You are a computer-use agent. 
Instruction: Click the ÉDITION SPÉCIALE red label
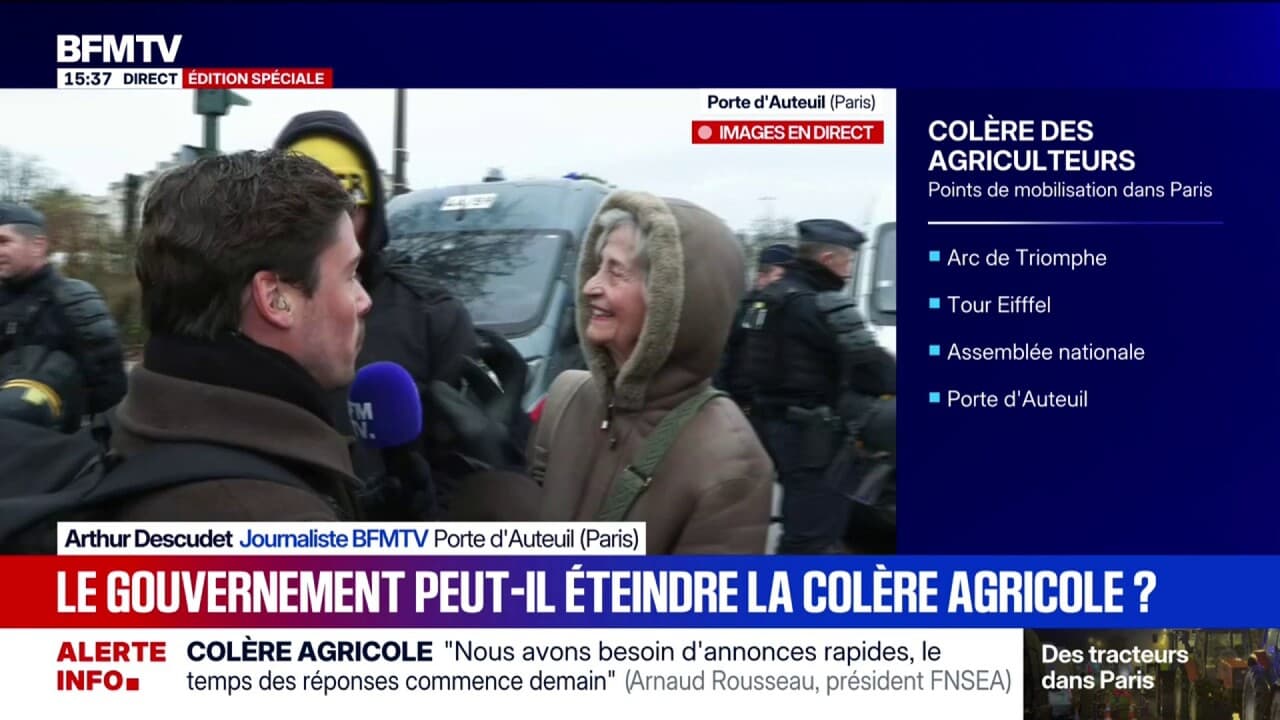[257, 78]
